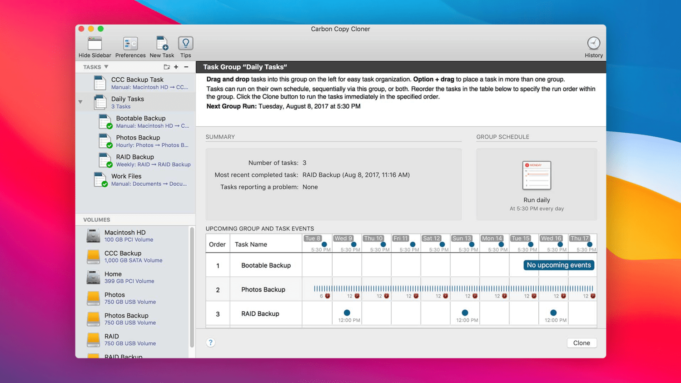Click the Work Files task document icon
This screenshot has height=383, width=681.
pos(100,180)
